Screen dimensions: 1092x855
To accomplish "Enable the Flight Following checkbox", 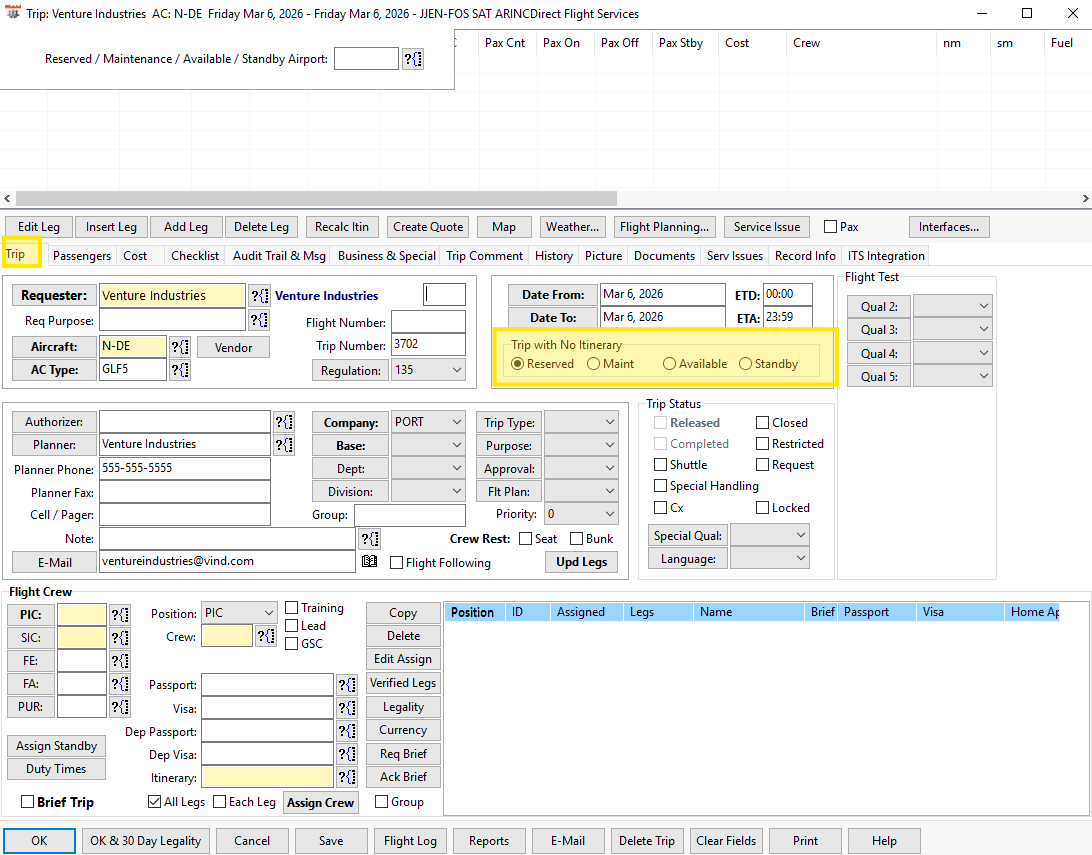I will pyautogui.click(x=397, y=563).
